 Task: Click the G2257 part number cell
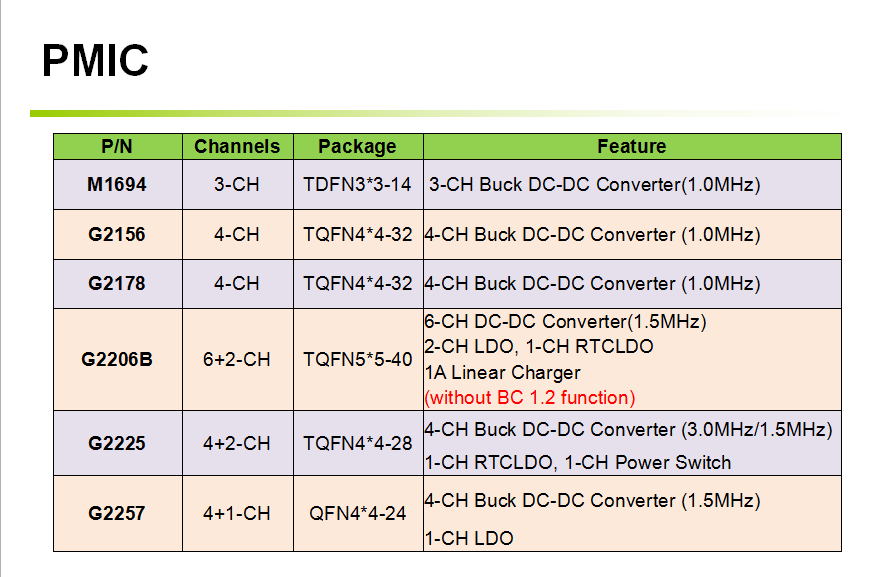tap(117, 513)
